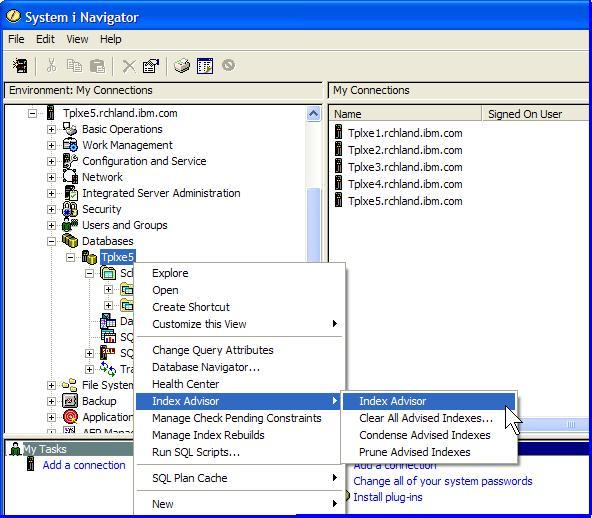Expand the Network tree node
The width and height of the screenshot is (592, 518).
pyautogui.click(x=51, y=177)
